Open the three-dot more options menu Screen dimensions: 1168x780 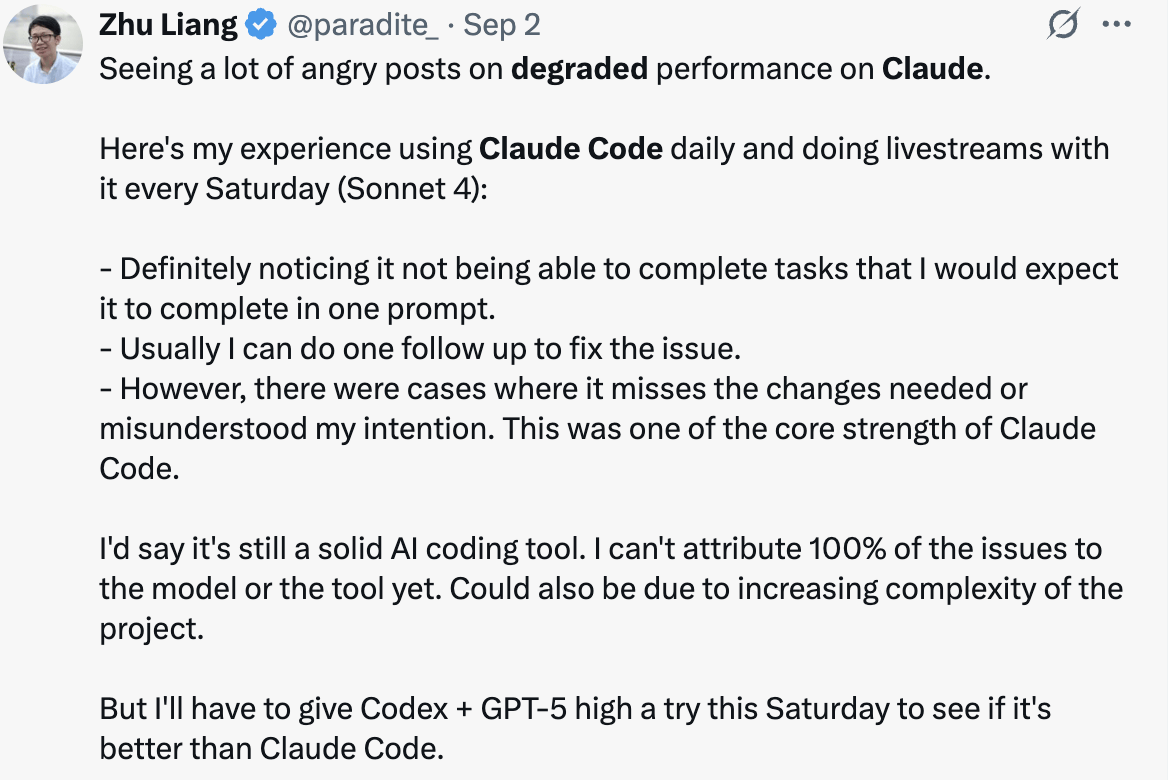pyautogui.click(x=1115, y=26)
